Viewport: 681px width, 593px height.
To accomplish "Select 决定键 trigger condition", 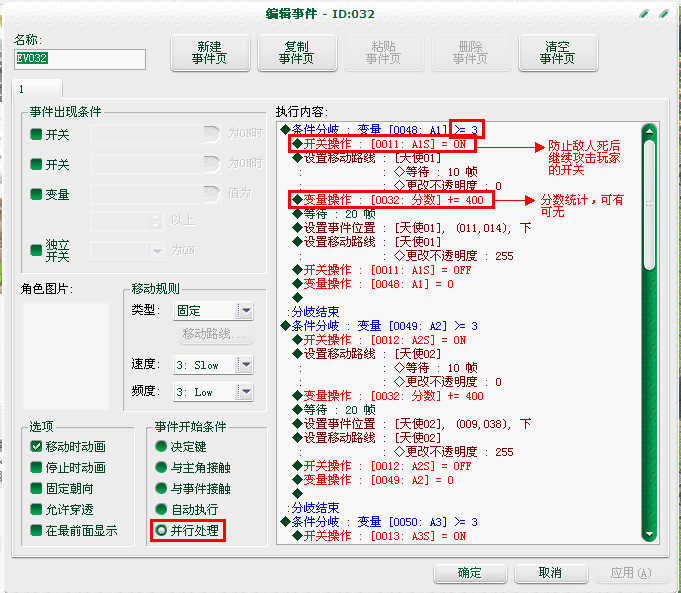I will (161, 446).
